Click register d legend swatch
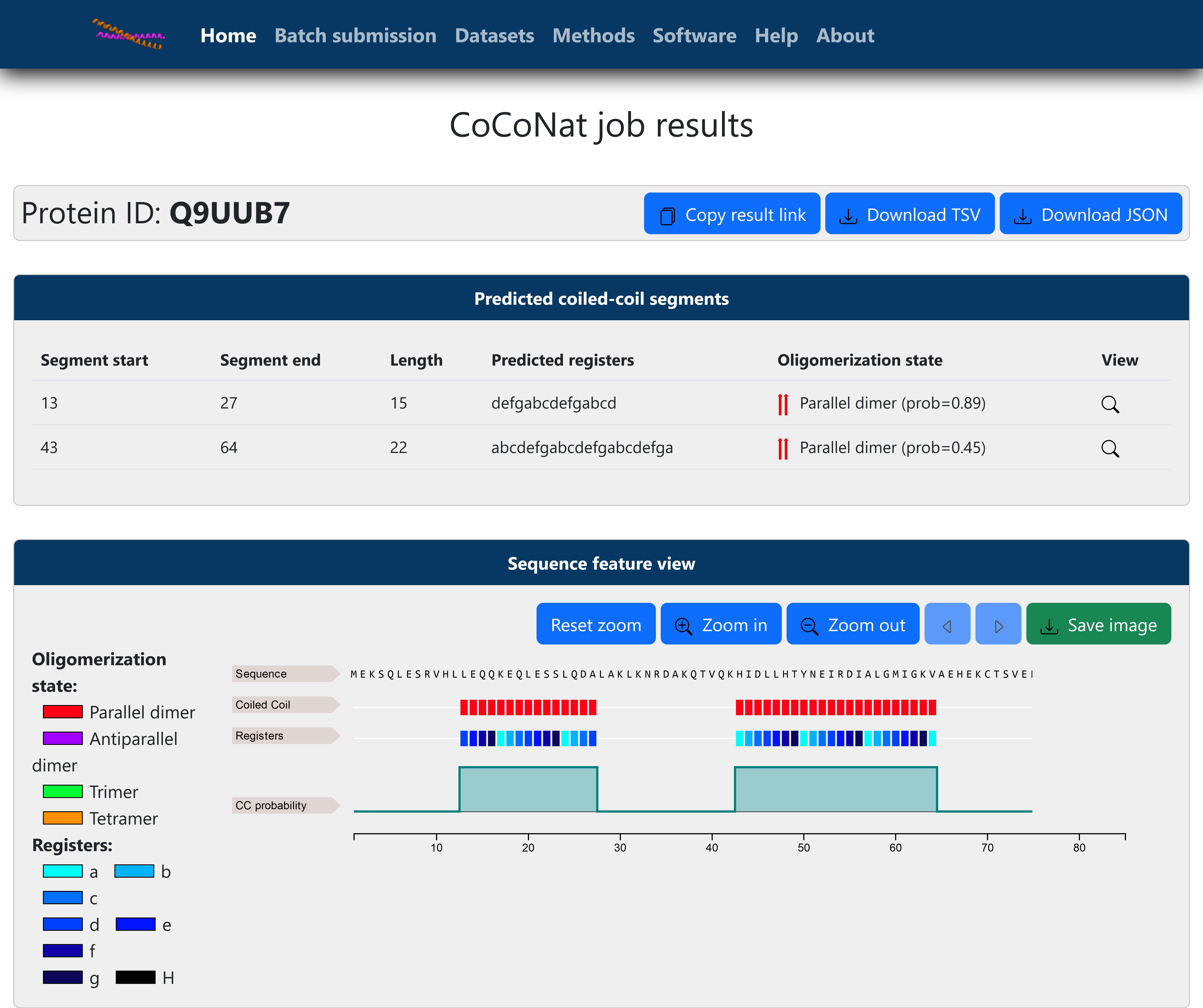Image resolution: width=1203 pixels, height=1008 pixels. 63,924
